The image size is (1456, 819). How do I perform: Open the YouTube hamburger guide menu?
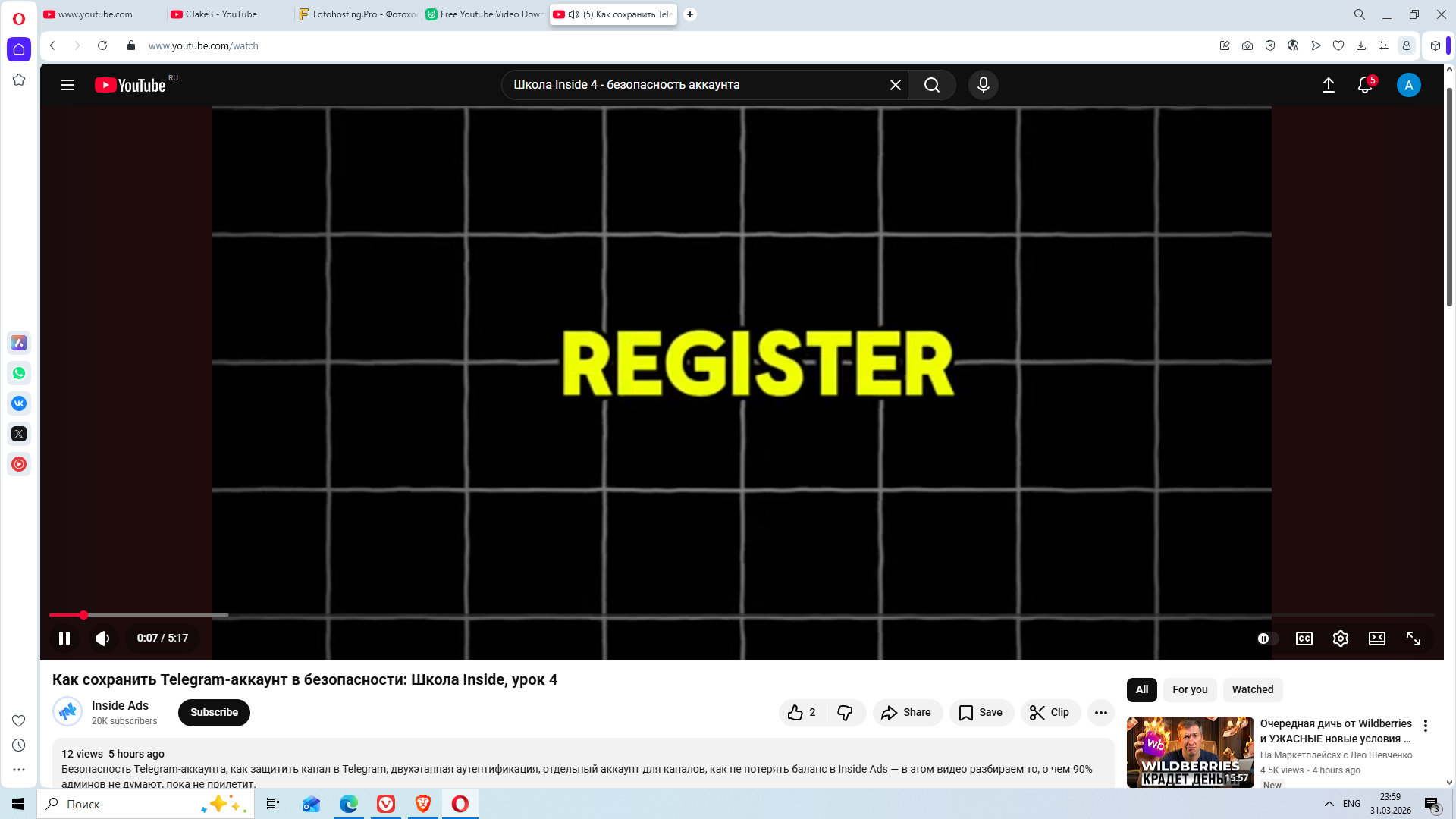(67, 85)
